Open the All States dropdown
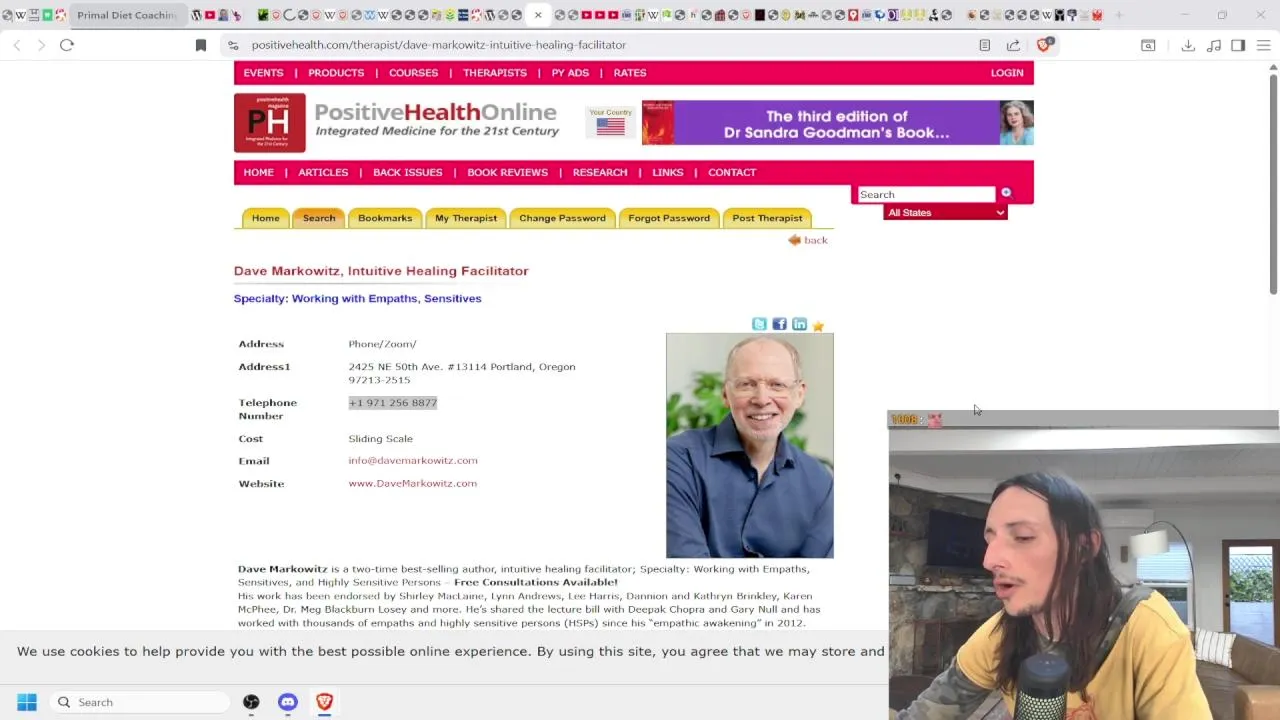This screenshot has width=1280, height=720. [945, 213]
